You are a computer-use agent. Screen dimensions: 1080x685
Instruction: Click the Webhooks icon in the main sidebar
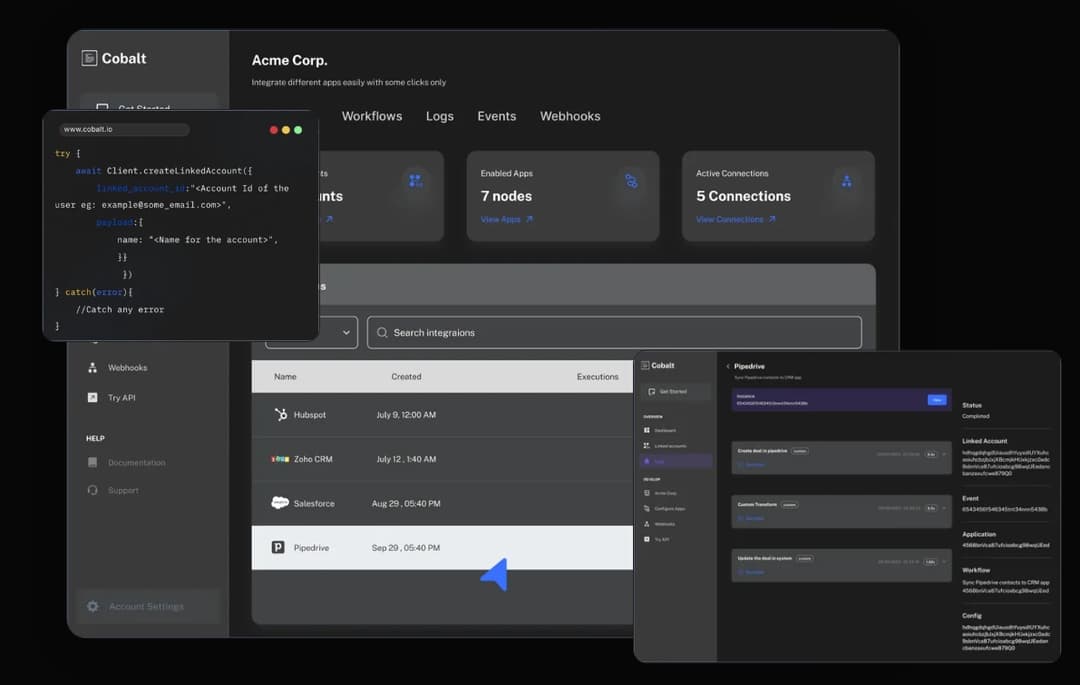[92, 368]
